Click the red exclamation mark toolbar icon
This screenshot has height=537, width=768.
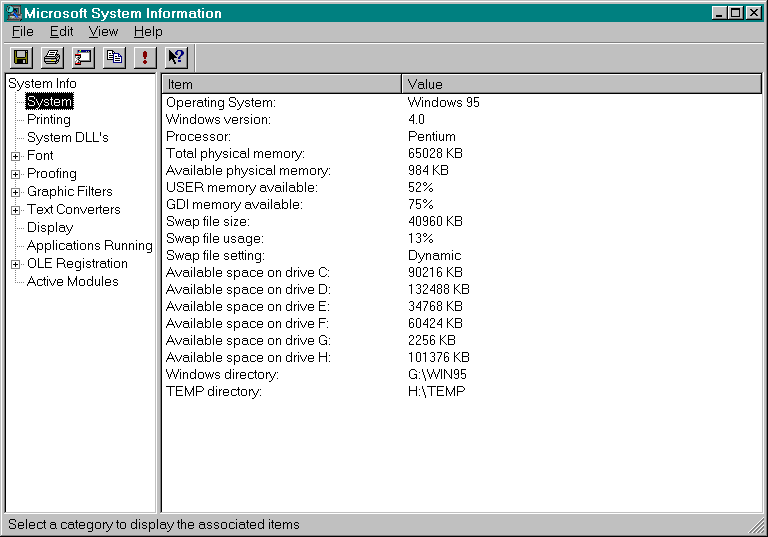click(145, 58)
